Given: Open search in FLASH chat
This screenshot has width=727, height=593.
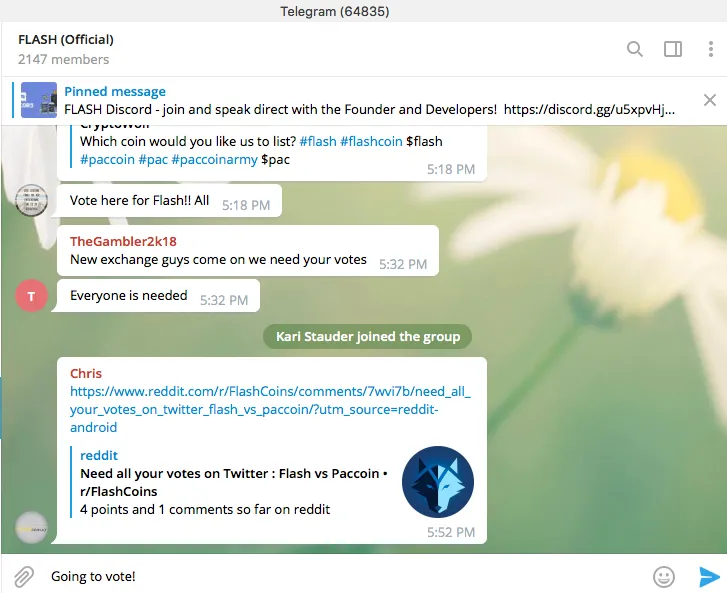Looking at the screenshot, I should pos(635,49).
